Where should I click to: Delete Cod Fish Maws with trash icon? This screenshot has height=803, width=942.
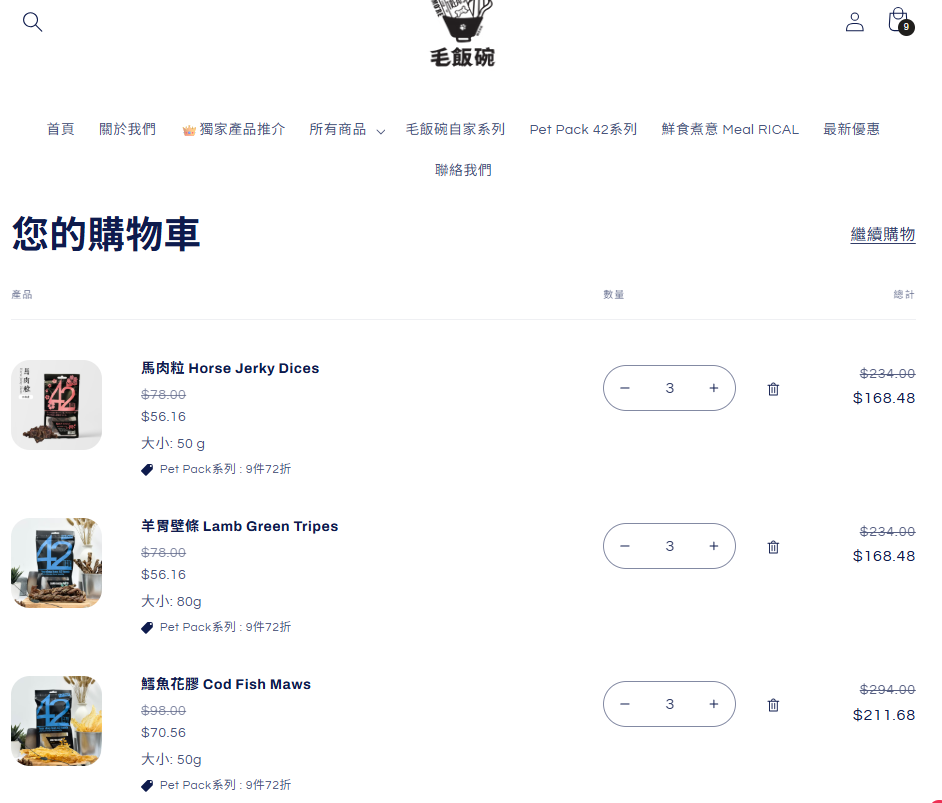[773, 705]
